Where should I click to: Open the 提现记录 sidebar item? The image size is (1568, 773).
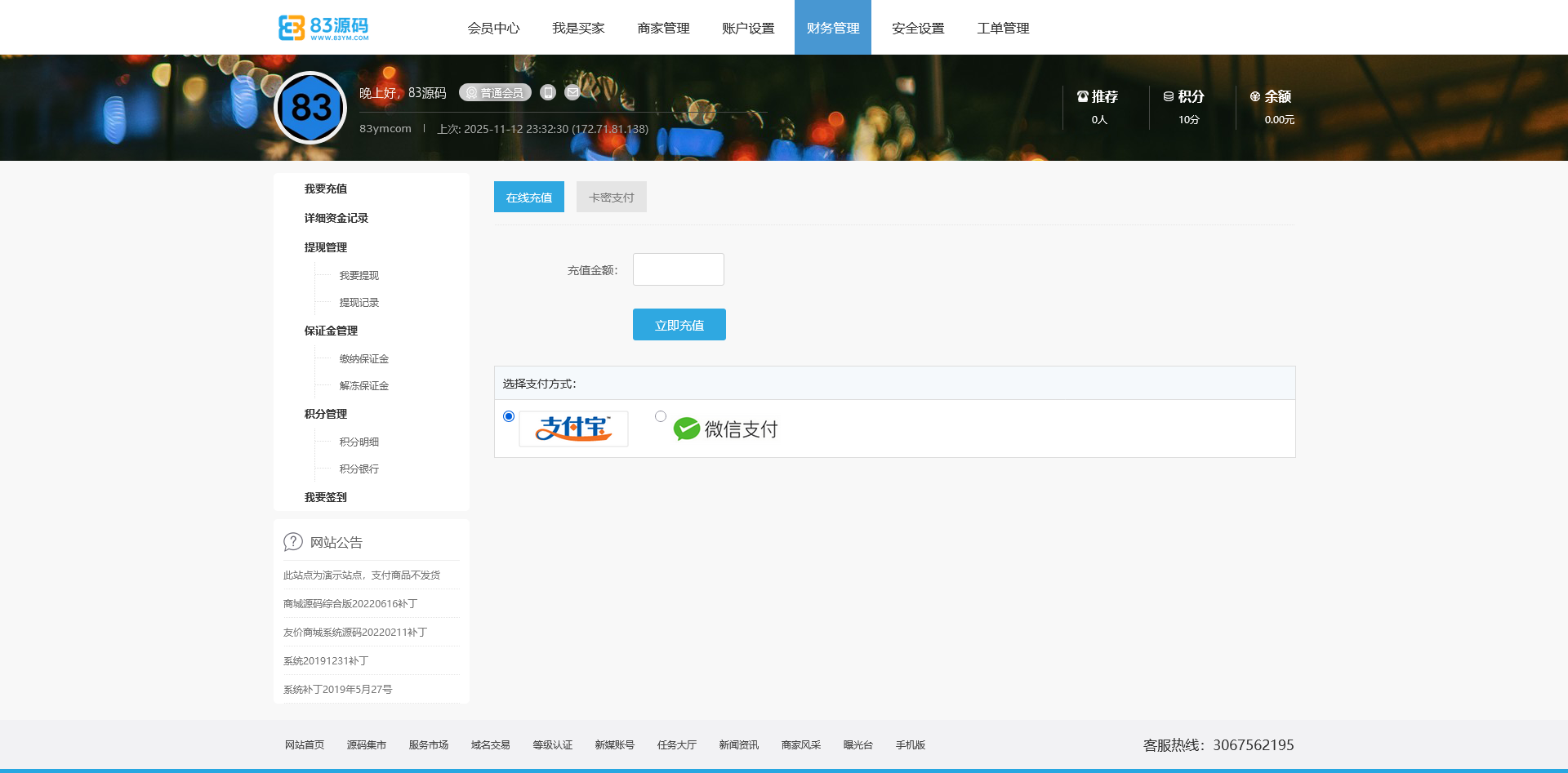359,303
